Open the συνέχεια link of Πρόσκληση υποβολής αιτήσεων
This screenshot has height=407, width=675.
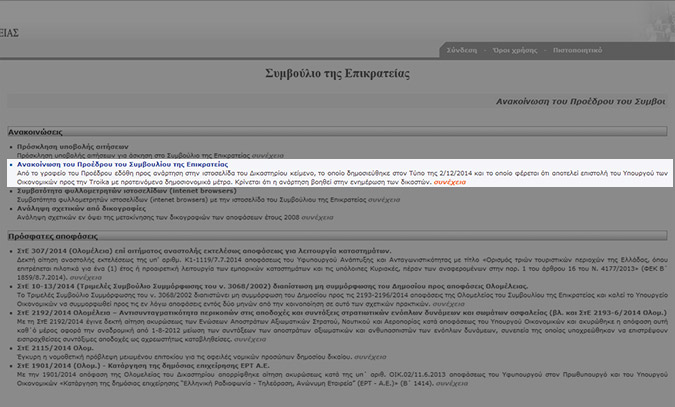tap(267, 155)
